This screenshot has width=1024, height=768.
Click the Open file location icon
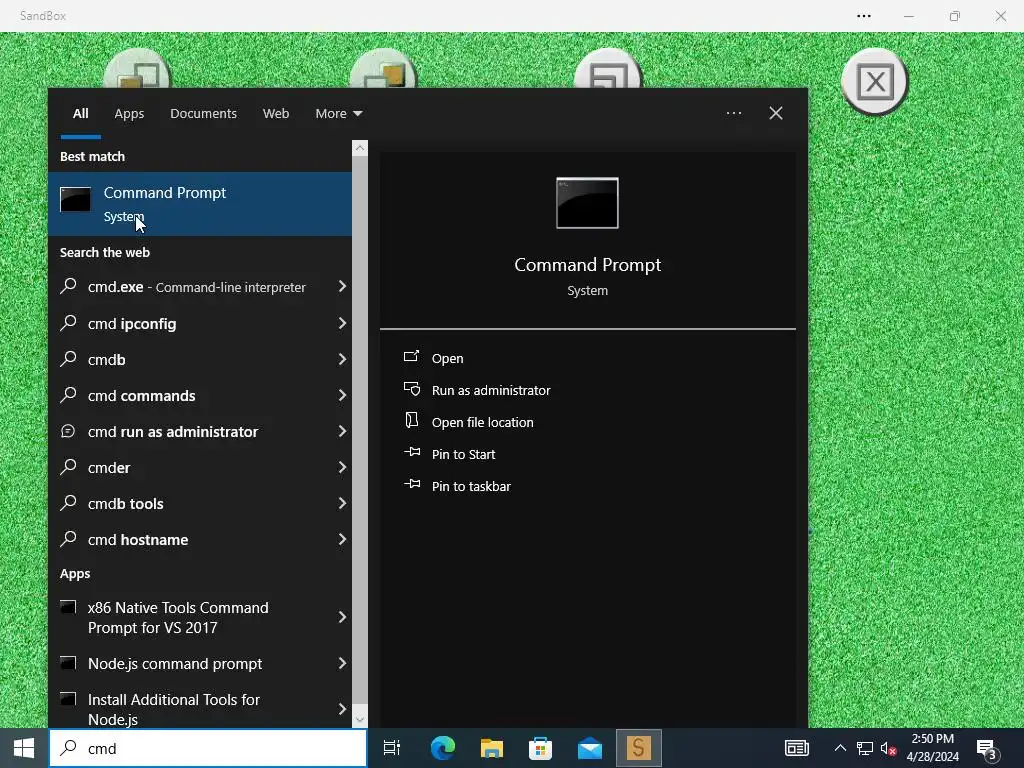tap(411, 420)
